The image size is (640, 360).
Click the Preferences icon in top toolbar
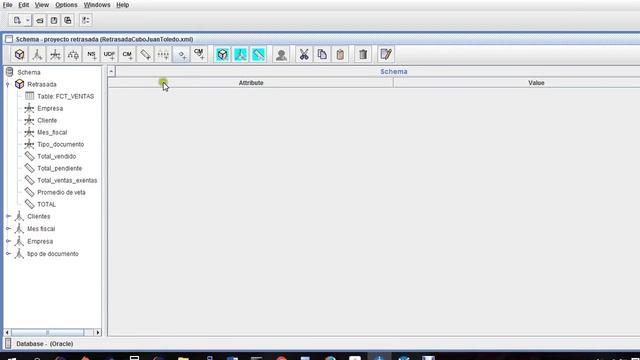(x=86, y=20)
